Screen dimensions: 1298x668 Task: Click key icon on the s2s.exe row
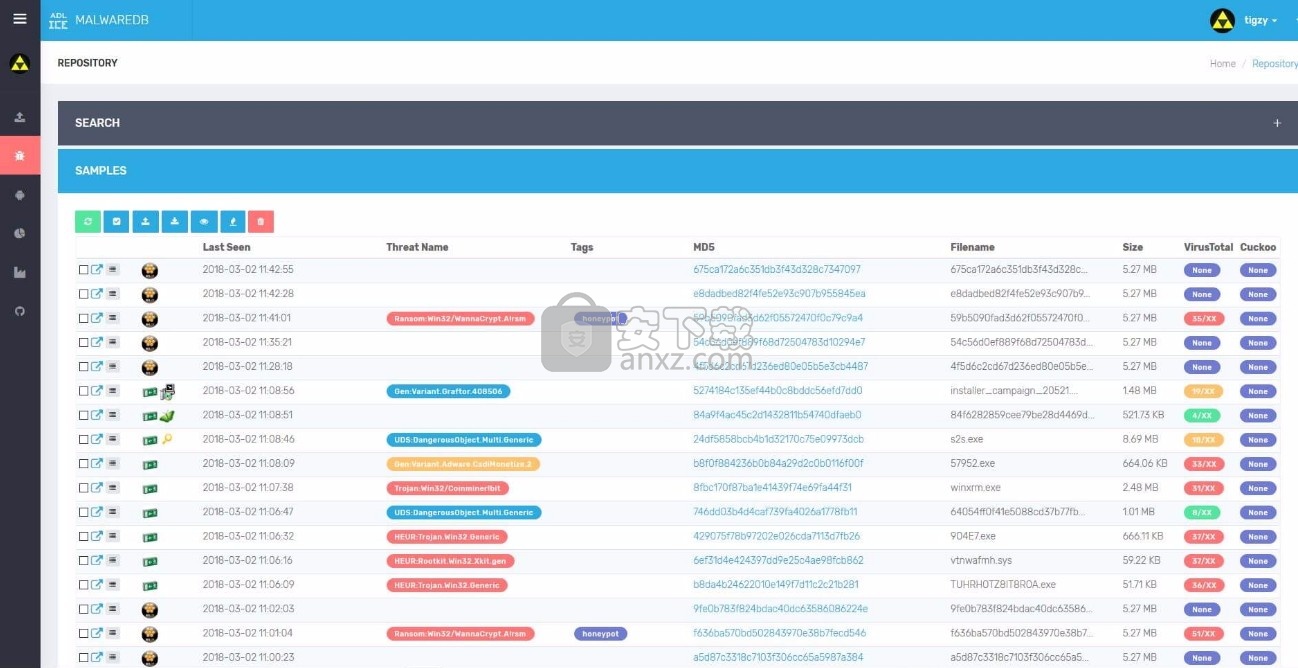(x=167, y=440)
